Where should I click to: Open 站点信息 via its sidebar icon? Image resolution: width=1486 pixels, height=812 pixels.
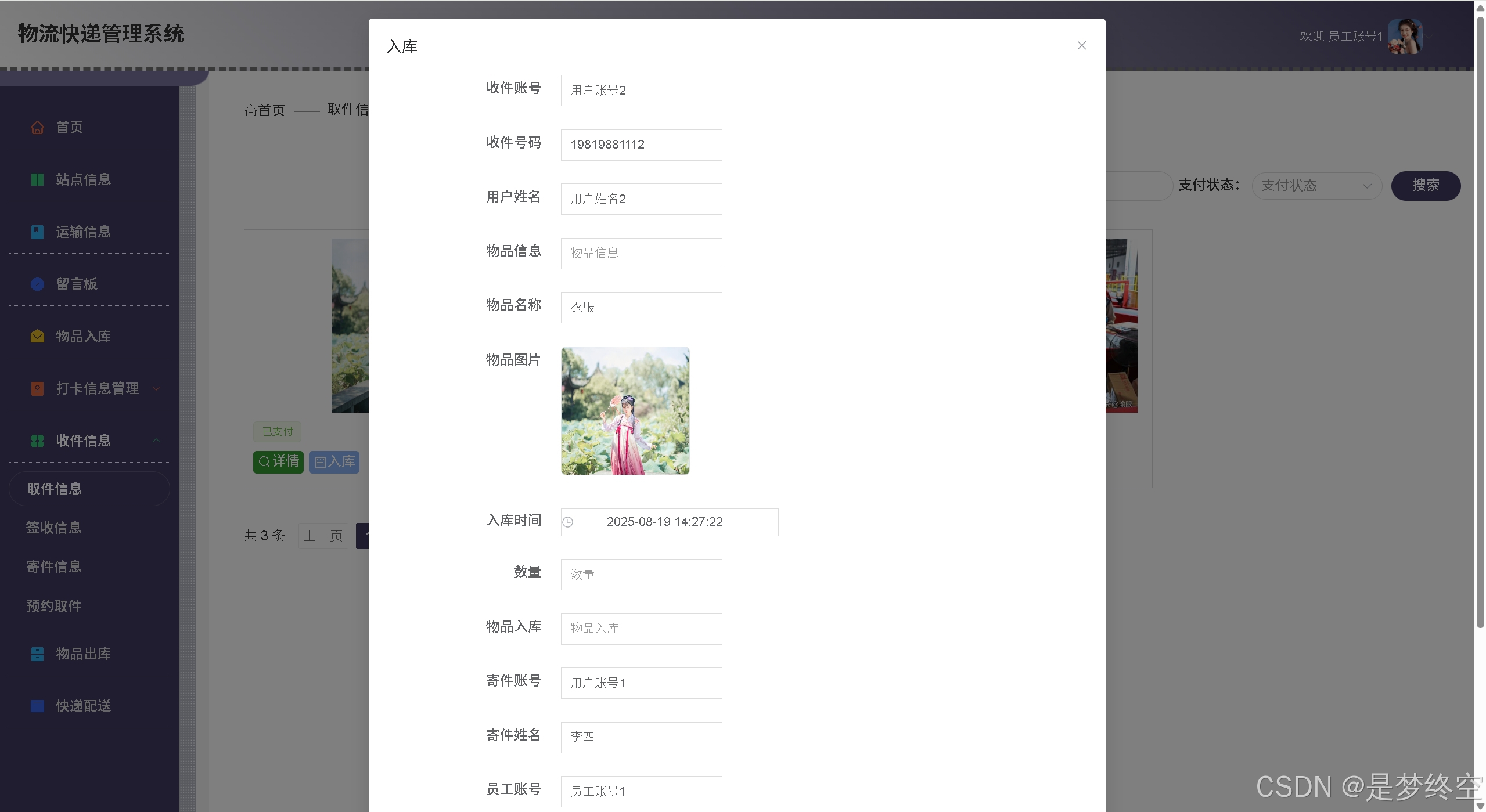37,179
